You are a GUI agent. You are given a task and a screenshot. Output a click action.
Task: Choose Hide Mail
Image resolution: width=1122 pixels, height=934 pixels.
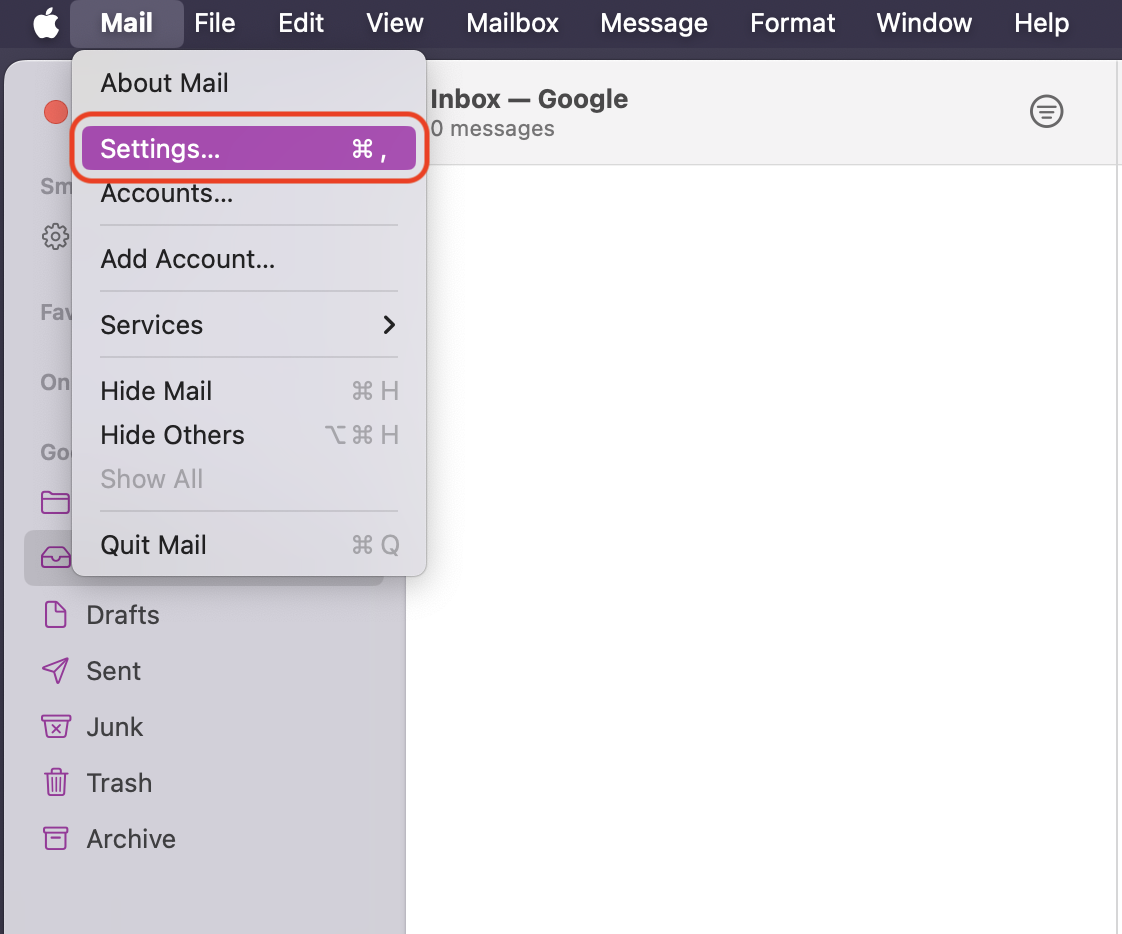[x=249, y=391]
